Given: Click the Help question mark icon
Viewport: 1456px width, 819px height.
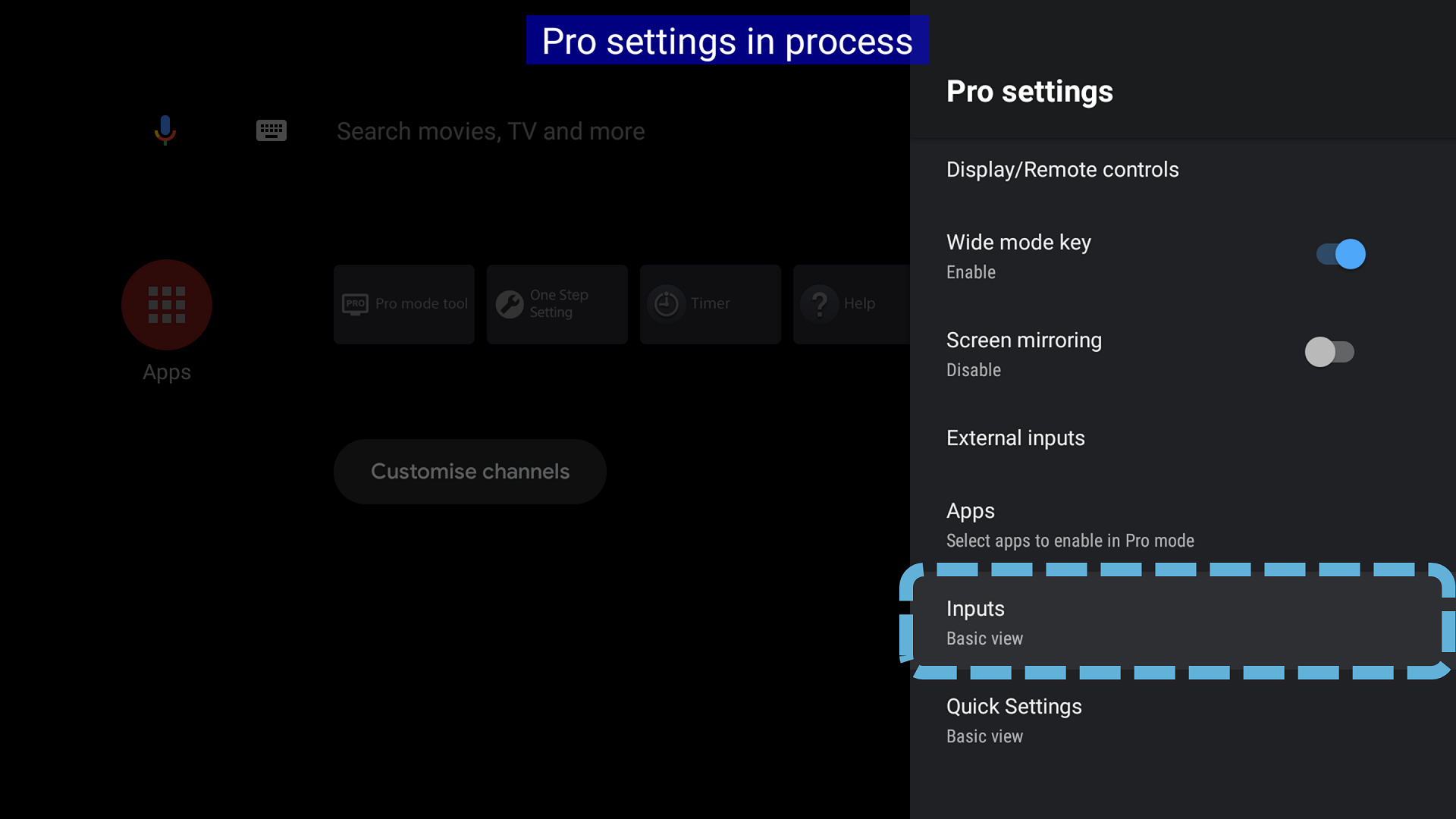Looking at the screenshot, I should point(820,304).
